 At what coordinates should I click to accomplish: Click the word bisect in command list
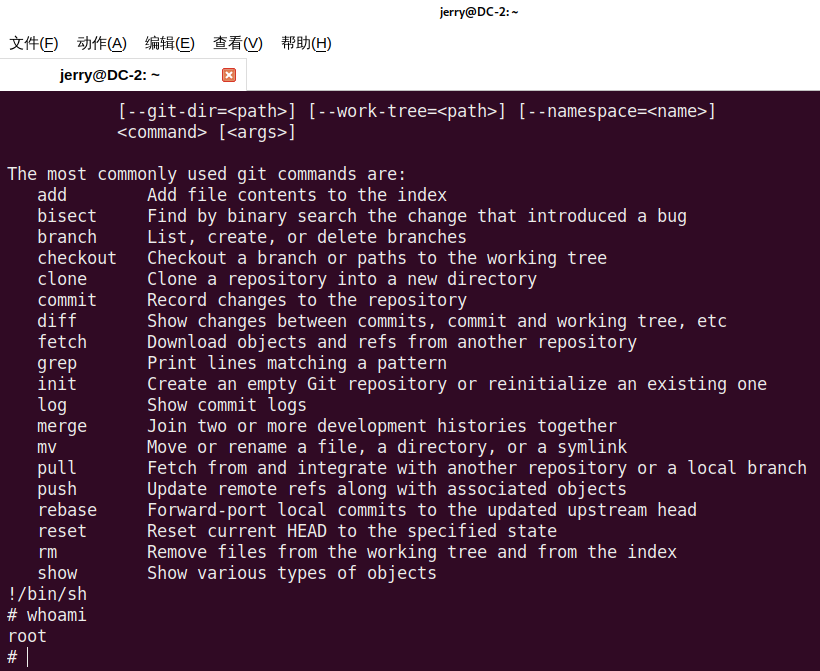67,216
